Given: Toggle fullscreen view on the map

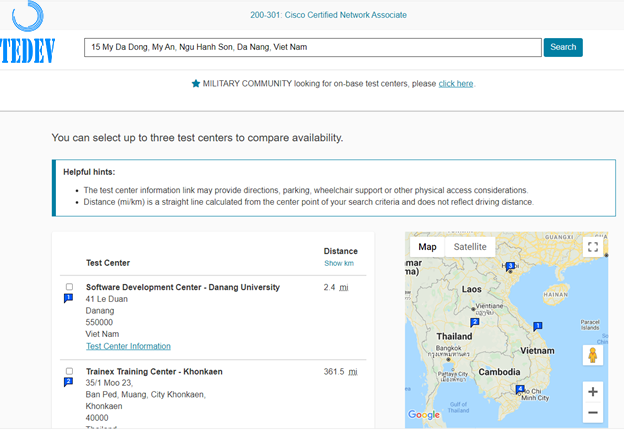Looking at the screenshot, I should 593,247.
